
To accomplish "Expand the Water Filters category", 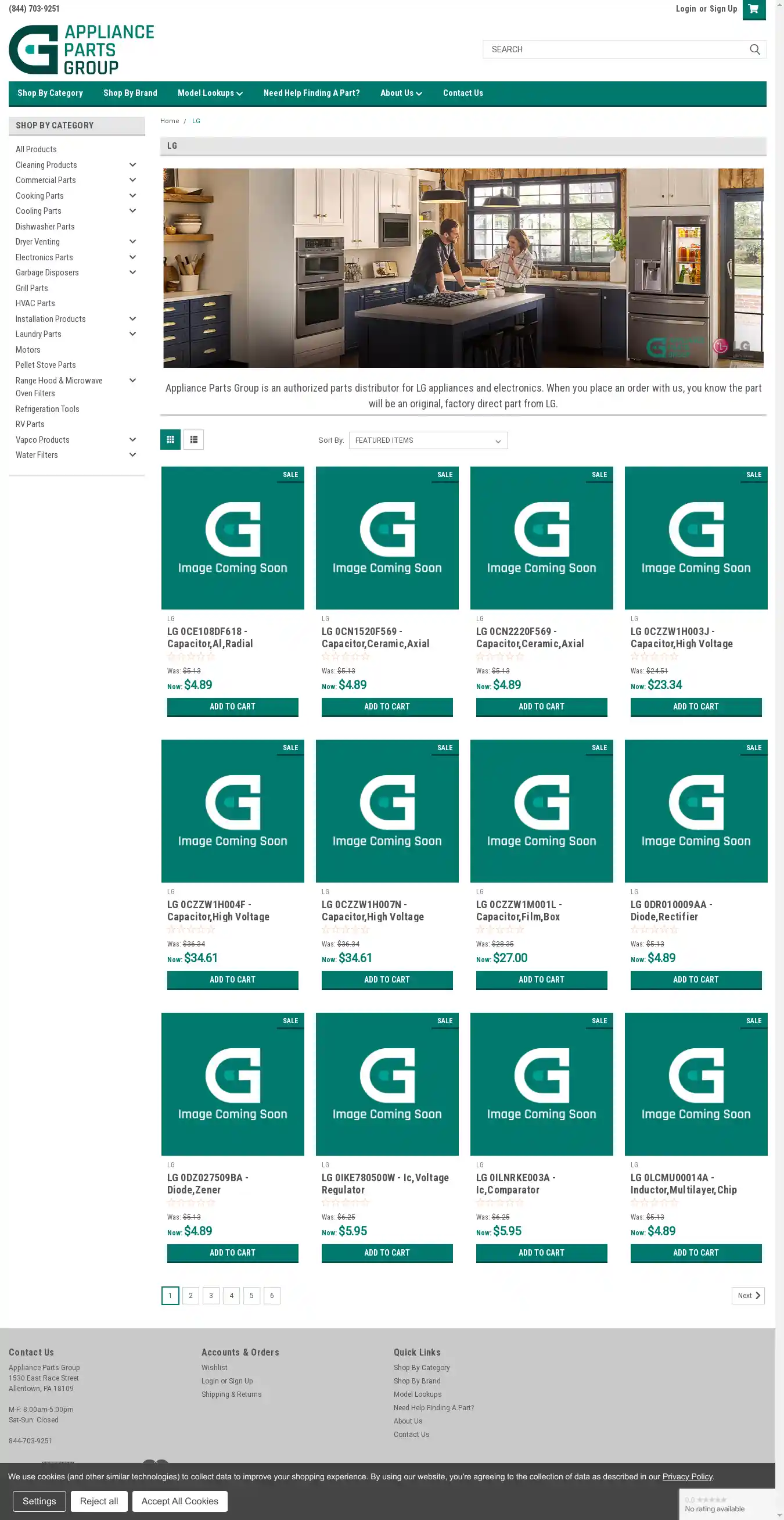I will tap(133, 455).
